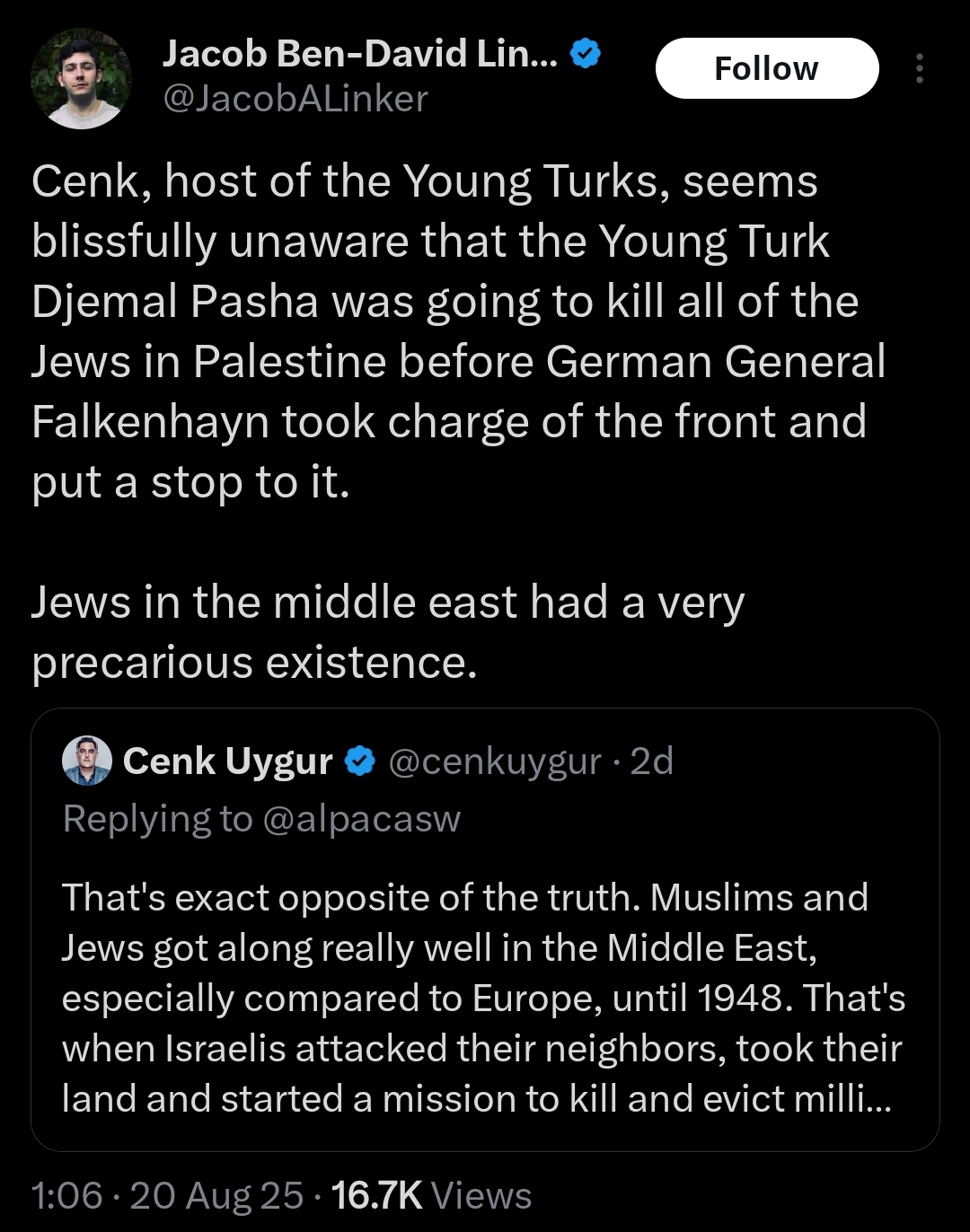Click the 1:06 · 20 Aug 25 timestamp
This screenshot has width=970, height=1232.
168,1195
